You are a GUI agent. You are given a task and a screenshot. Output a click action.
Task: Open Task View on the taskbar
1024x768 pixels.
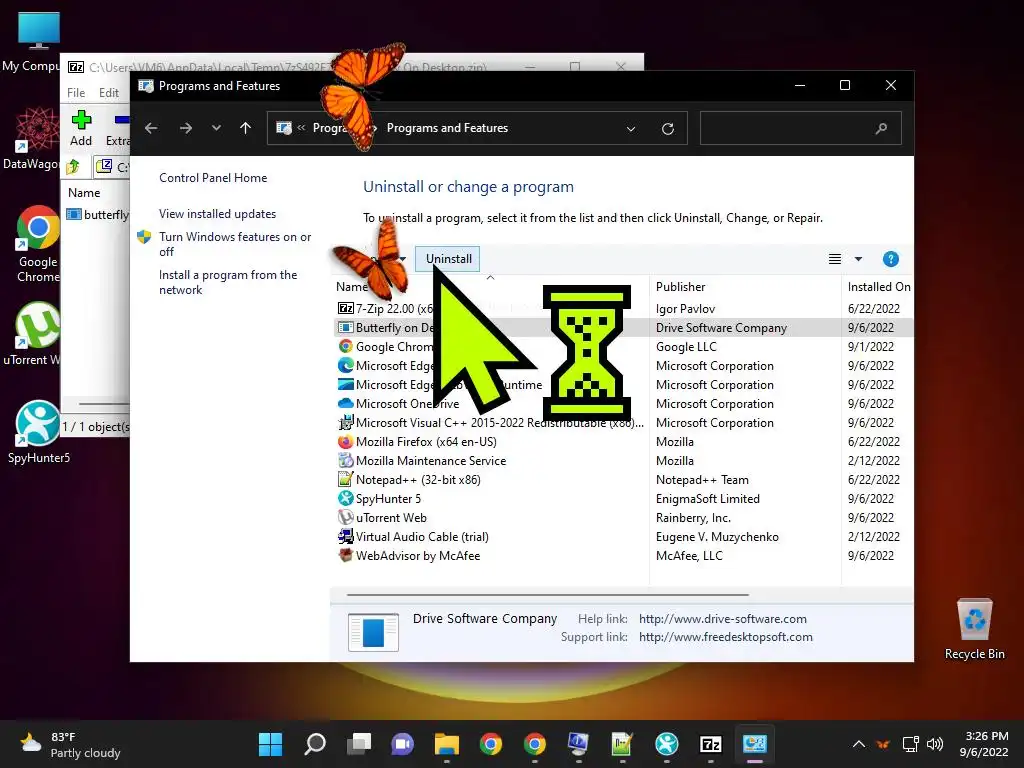[x=359, y=744]
